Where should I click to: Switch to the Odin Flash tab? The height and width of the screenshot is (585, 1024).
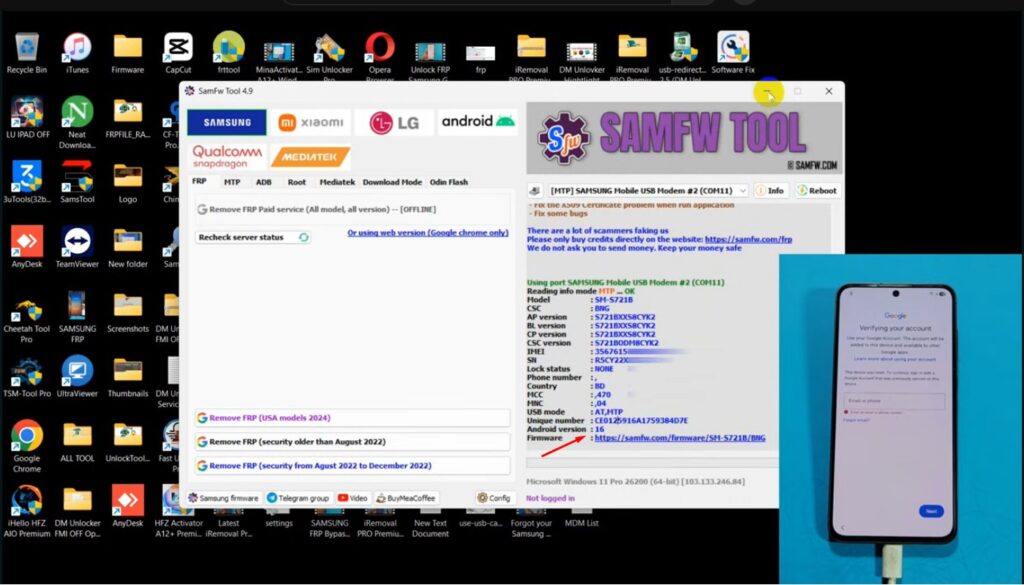pyautogui.click(x=448, y=182)
